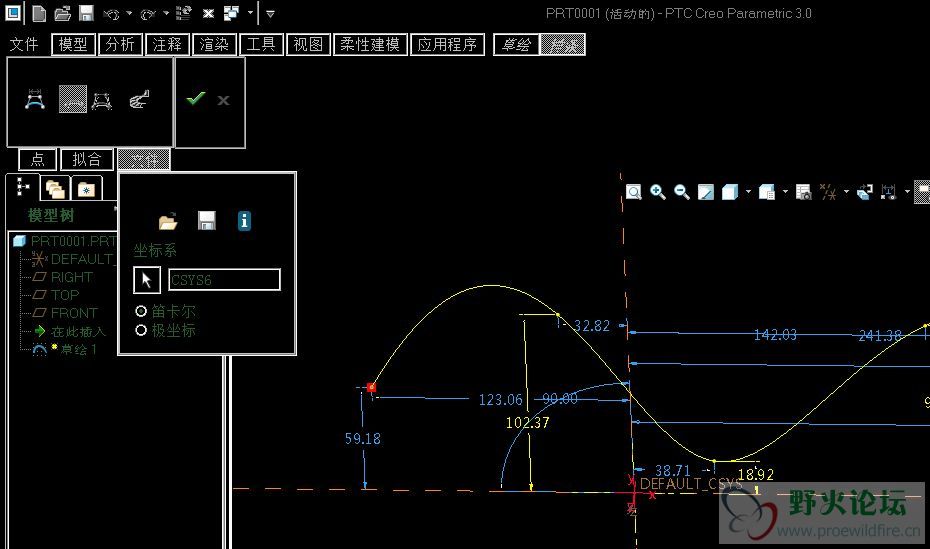Image resolution: width=930 pixels, height=549 pixels.
Task: Switch to the 应用程序 tab
Action: [x=447, y=44]
